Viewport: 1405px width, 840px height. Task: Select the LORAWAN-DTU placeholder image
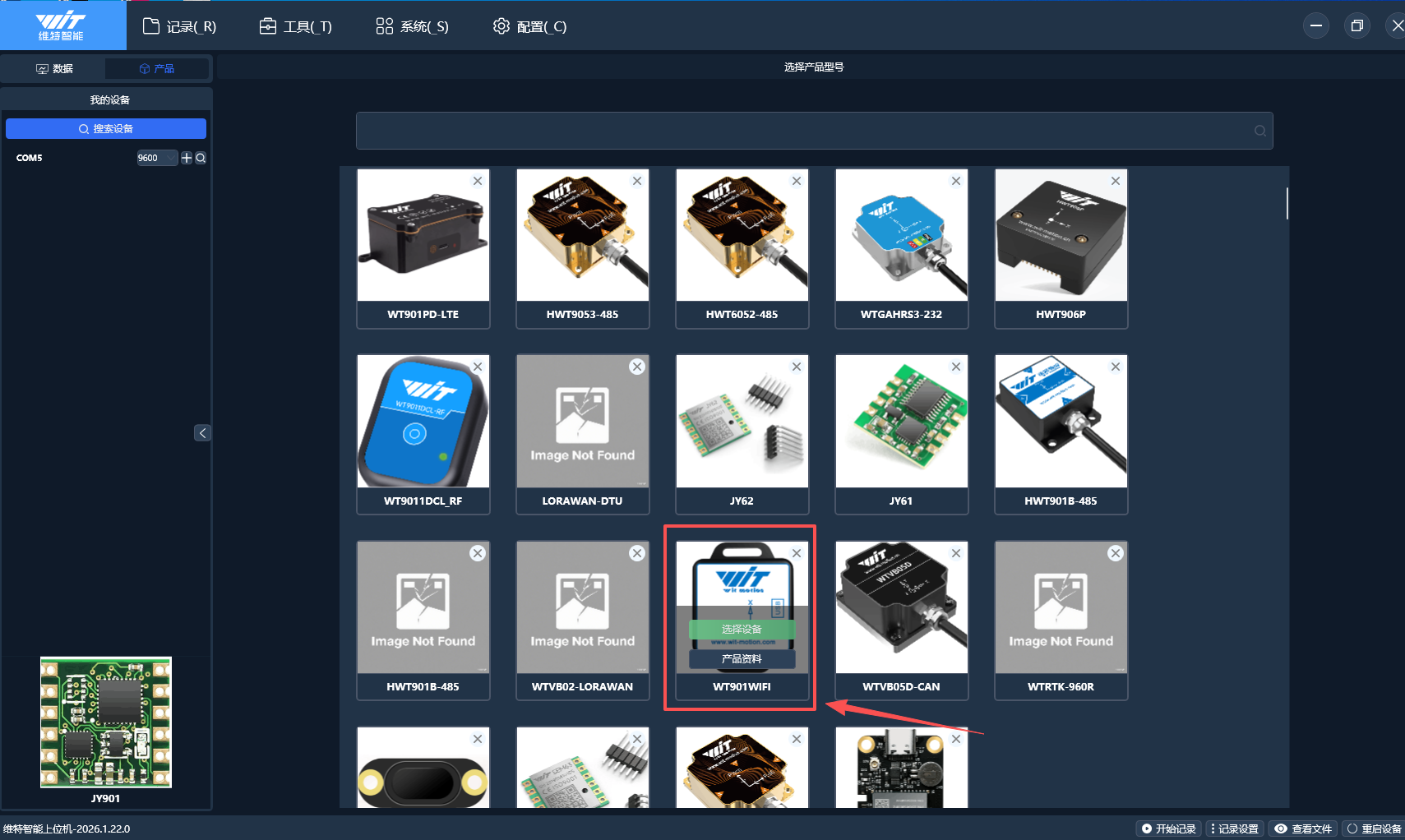coord(583,422)
